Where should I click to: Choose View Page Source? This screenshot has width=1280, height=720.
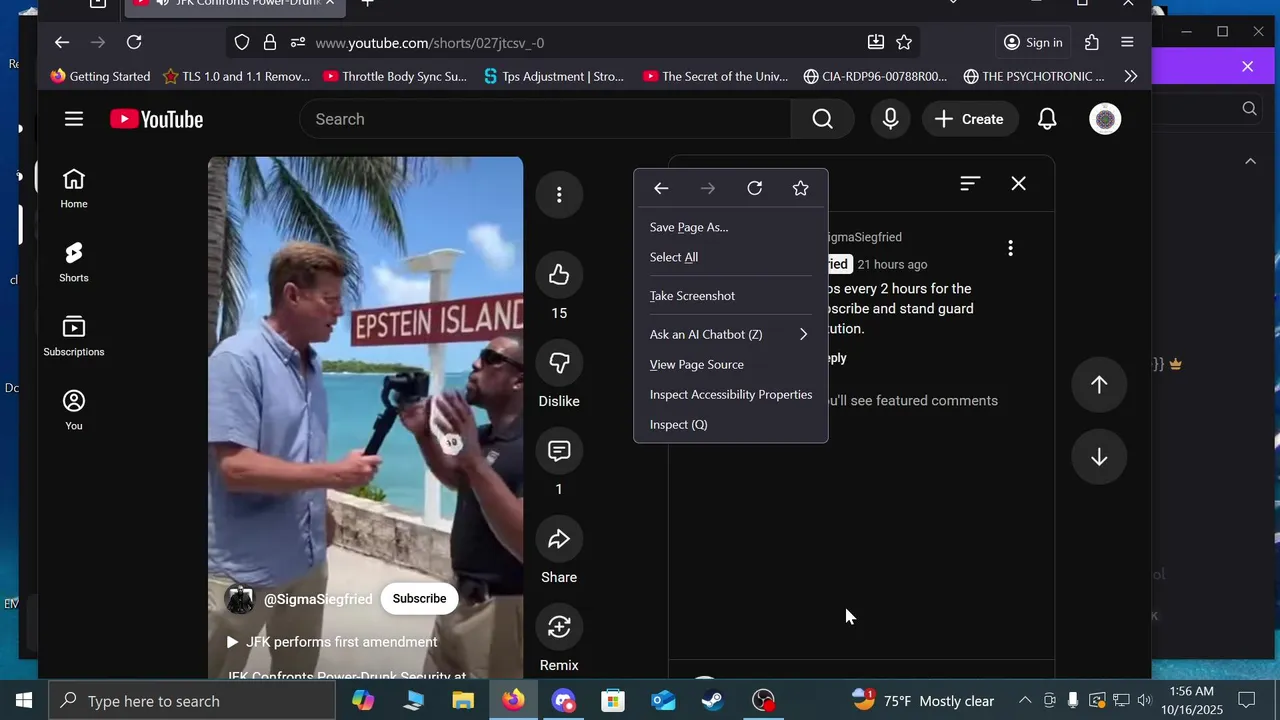point(731,364)
